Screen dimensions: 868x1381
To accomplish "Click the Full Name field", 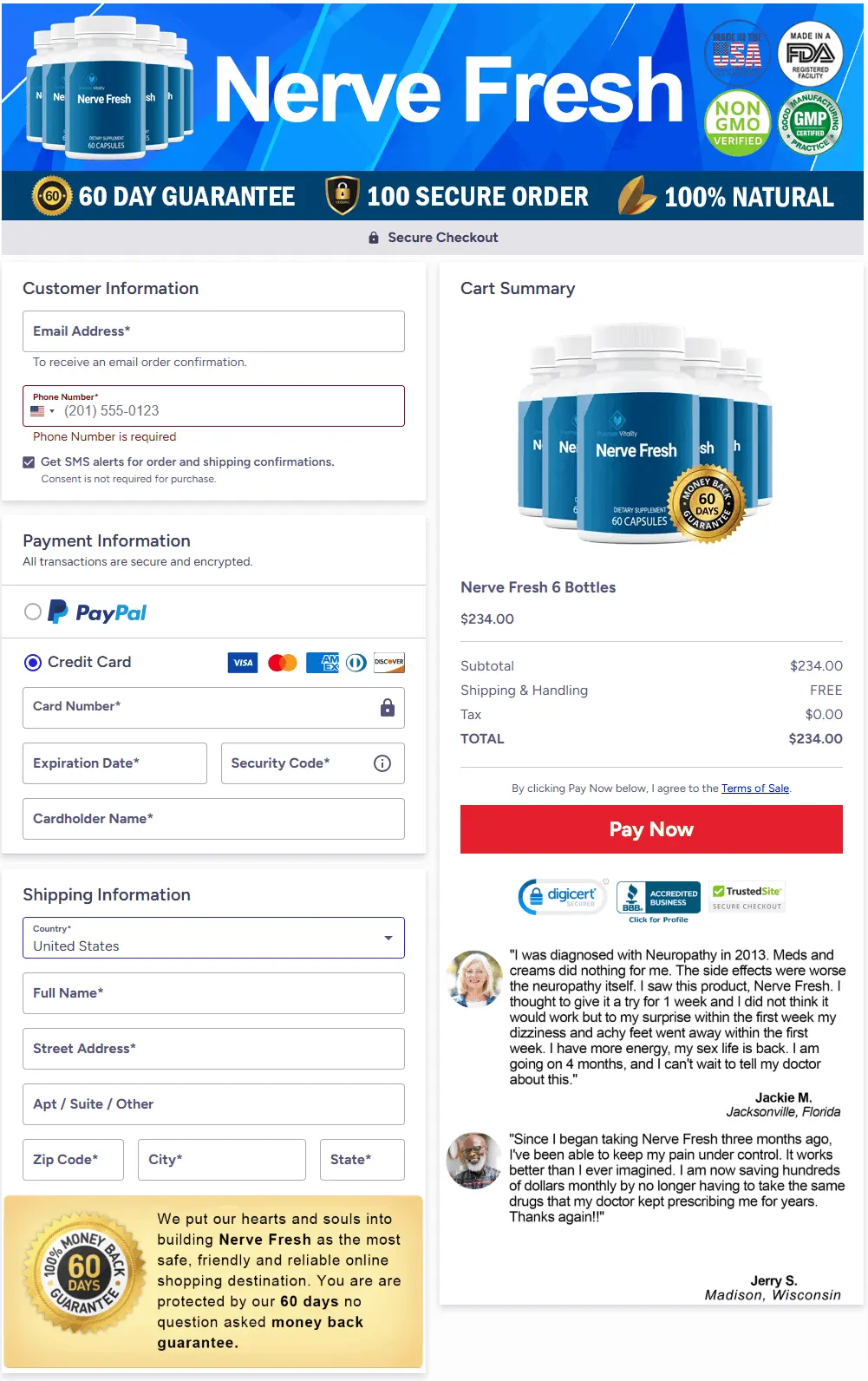I will [213, 993].
